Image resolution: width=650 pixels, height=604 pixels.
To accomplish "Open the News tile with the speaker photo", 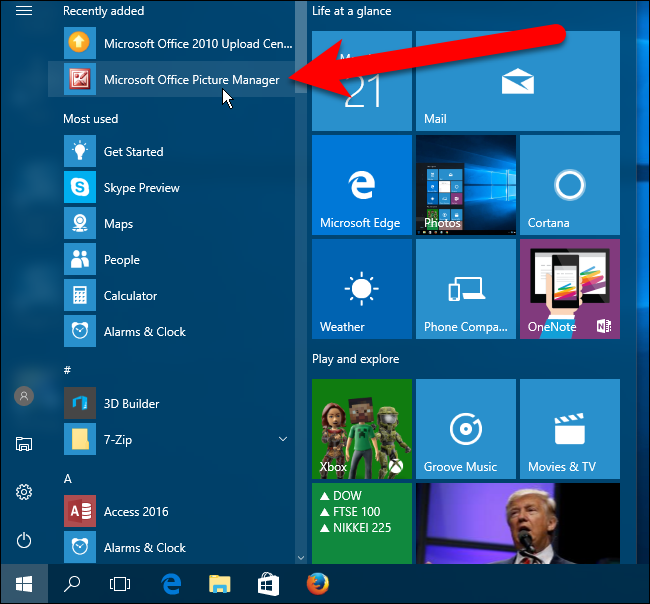I will [518, 523].
